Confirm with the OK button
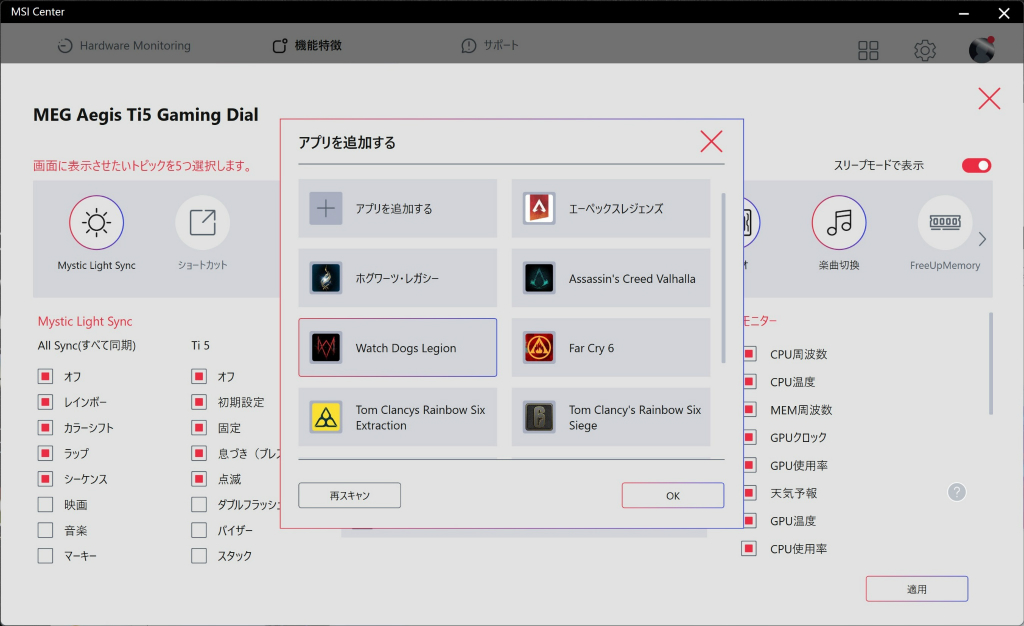Viewport: 1024px width, 626px height. pos(673,495)
